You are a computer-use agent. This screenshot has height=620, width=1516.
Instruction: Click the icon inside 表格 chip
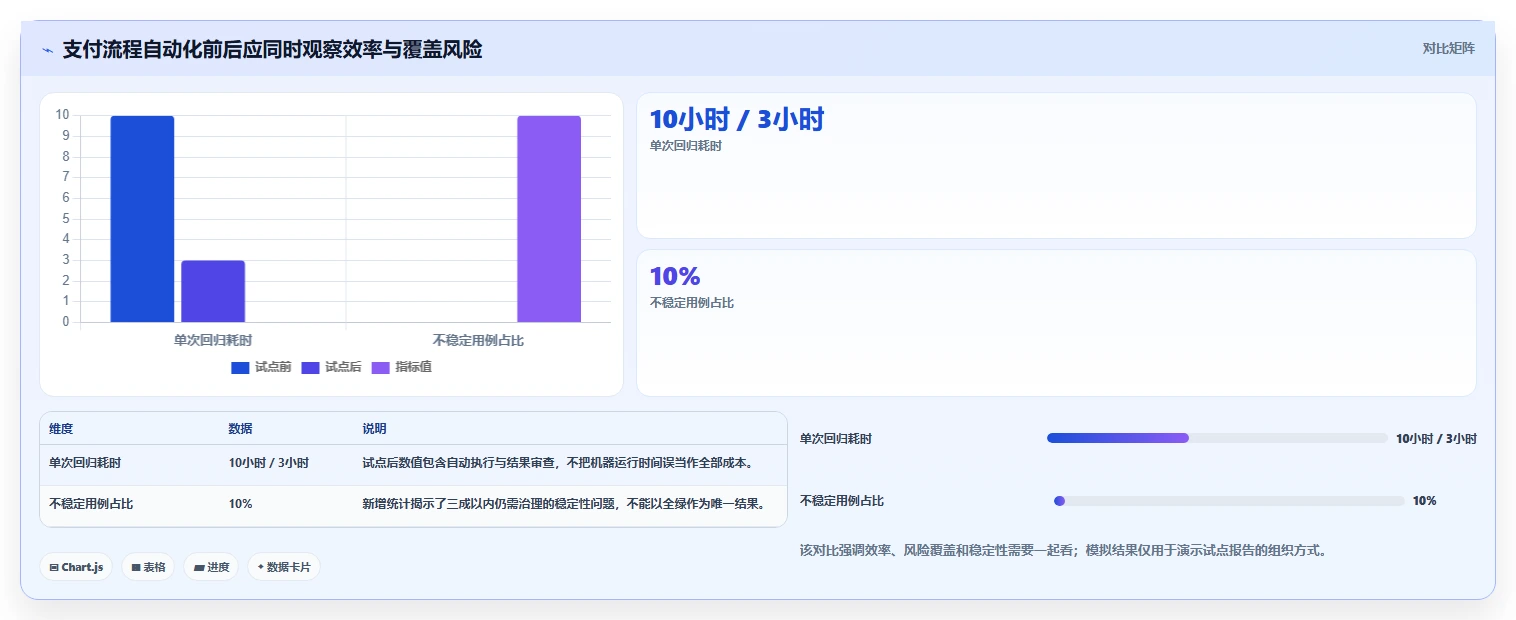(136, 568)
